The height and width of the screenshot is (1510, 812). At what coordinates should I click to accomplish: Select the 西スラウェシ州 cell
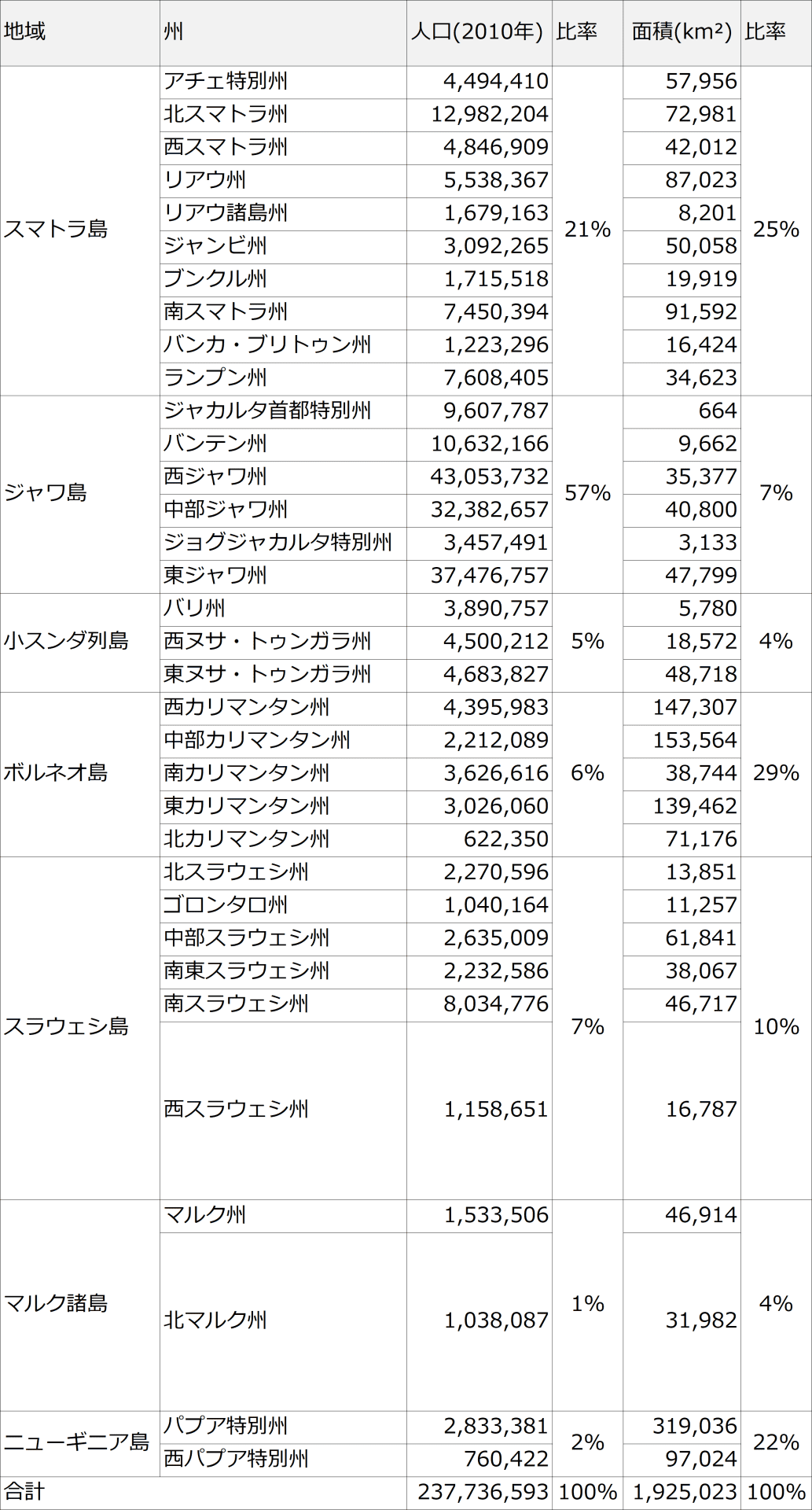pyautogui.click(x=283, y=1110)
